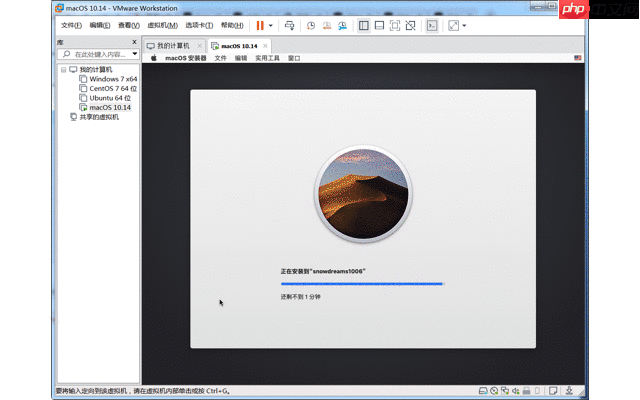Click the stretch guest display icon
Image resolution: width=640 pixels, height=400 pixels.
pyautogui.click(x=453, y=26)
